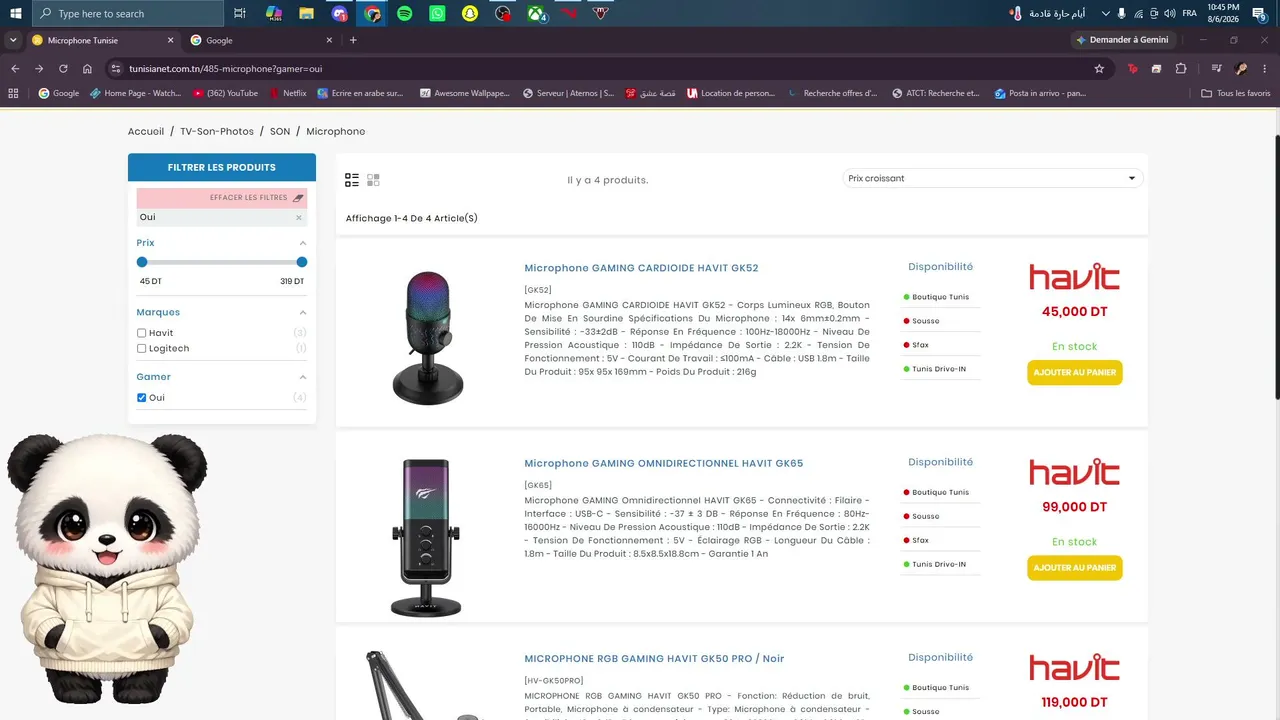Open Microphone GAMING CARDIOIDE HAVIT GK52 title
The image size is (1280, 720).
click(641, 268)
